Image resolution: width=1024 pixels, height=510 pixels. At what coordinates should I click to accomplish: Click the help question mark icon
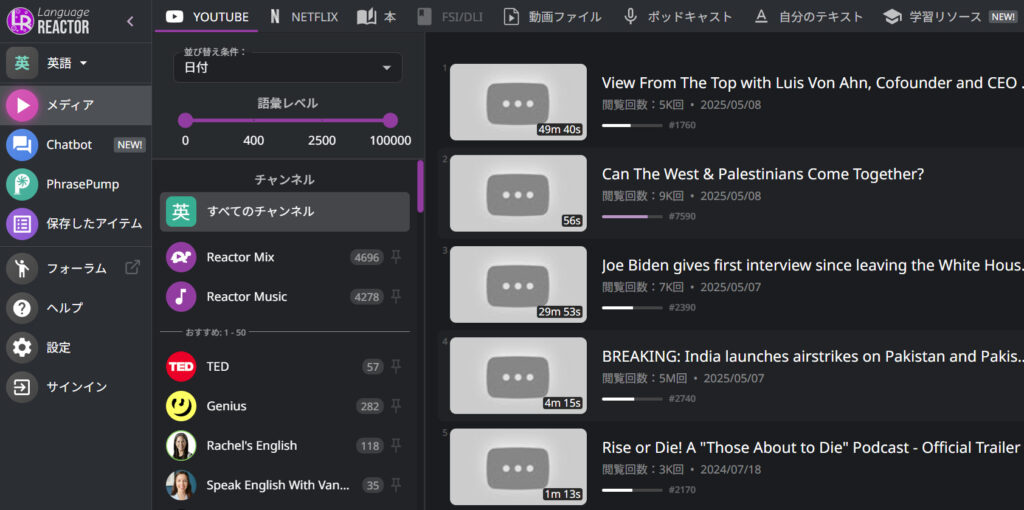point(22,308)
